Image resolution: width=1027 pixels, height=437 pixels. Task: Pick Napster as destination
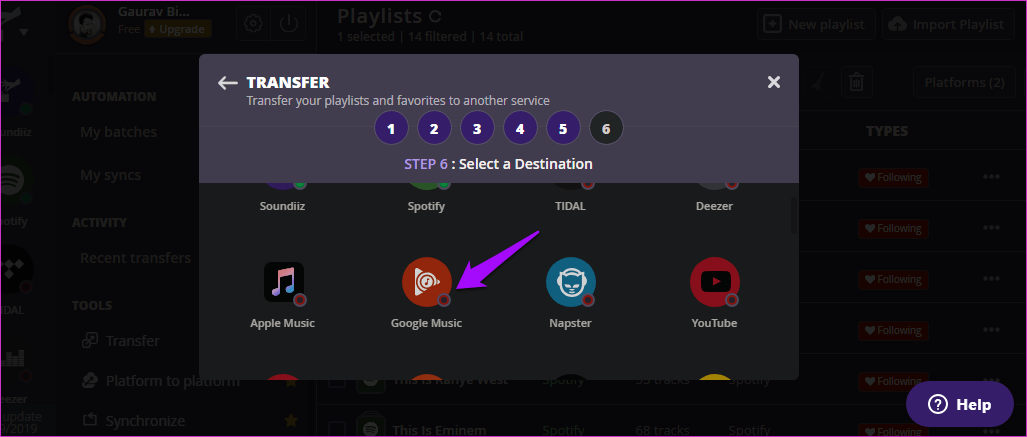tap(570, 282)
